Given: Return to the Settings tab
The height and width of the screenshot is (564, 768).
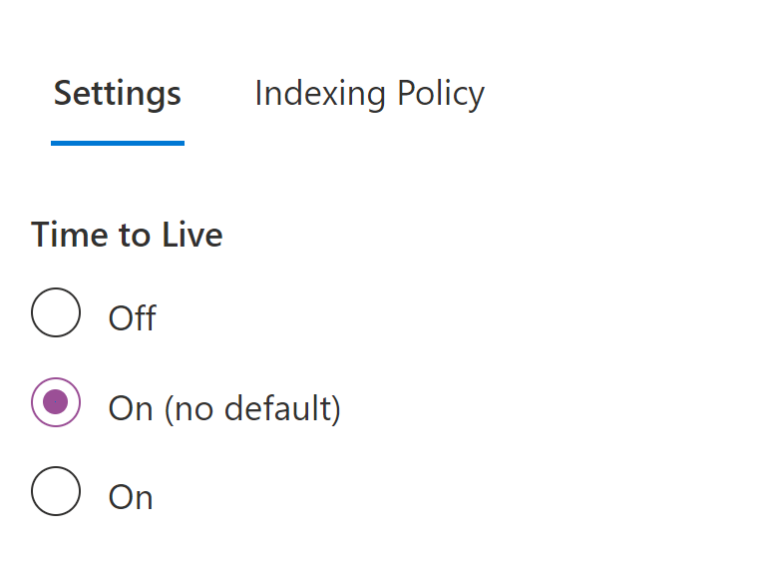Looking at the screenshot, I should click(117, 93).
